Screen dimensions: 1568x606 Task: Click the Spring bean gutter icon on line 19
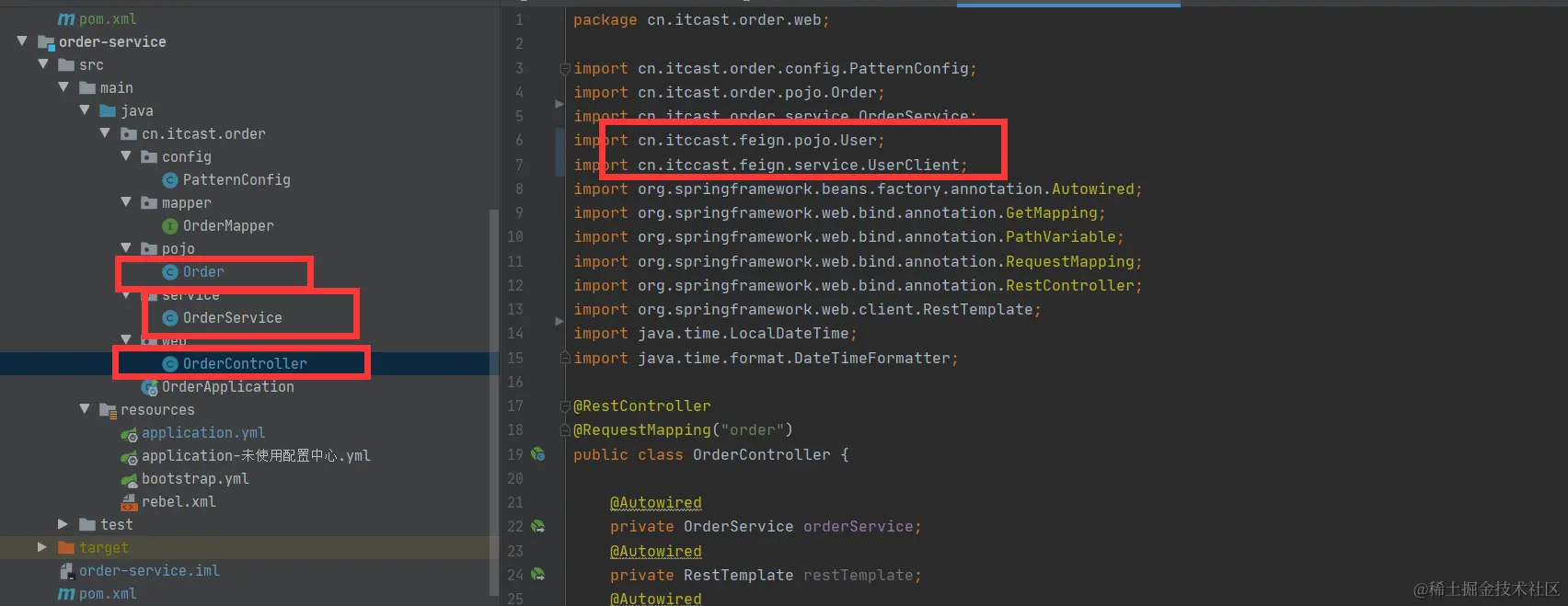point(538,454)
